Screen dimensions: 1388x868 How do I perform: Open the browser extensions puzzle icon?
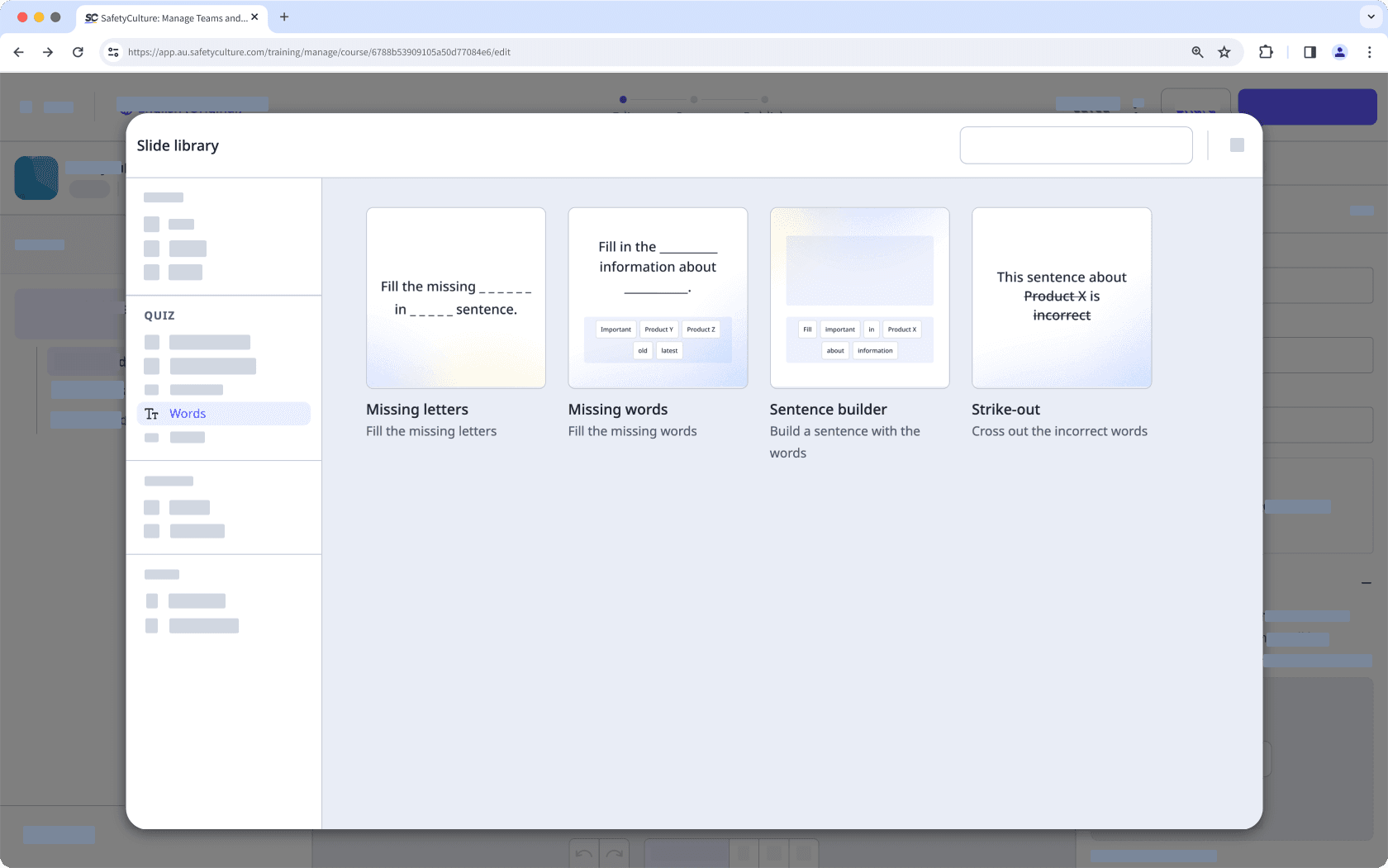click(1266, 51)
